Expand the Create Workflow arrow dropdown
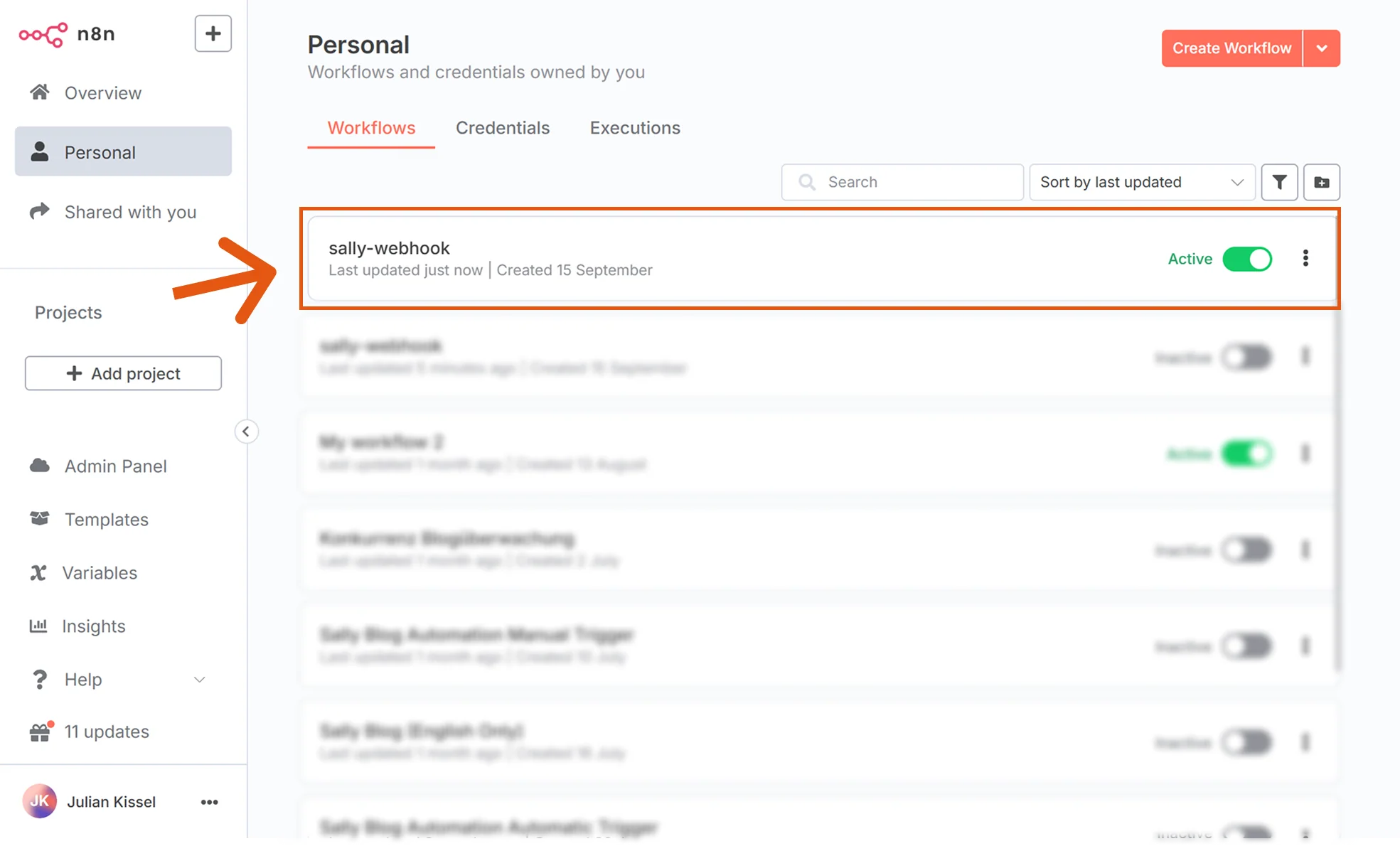The height and width of the screenshot is (846, 1400). tap(1322, 48)
